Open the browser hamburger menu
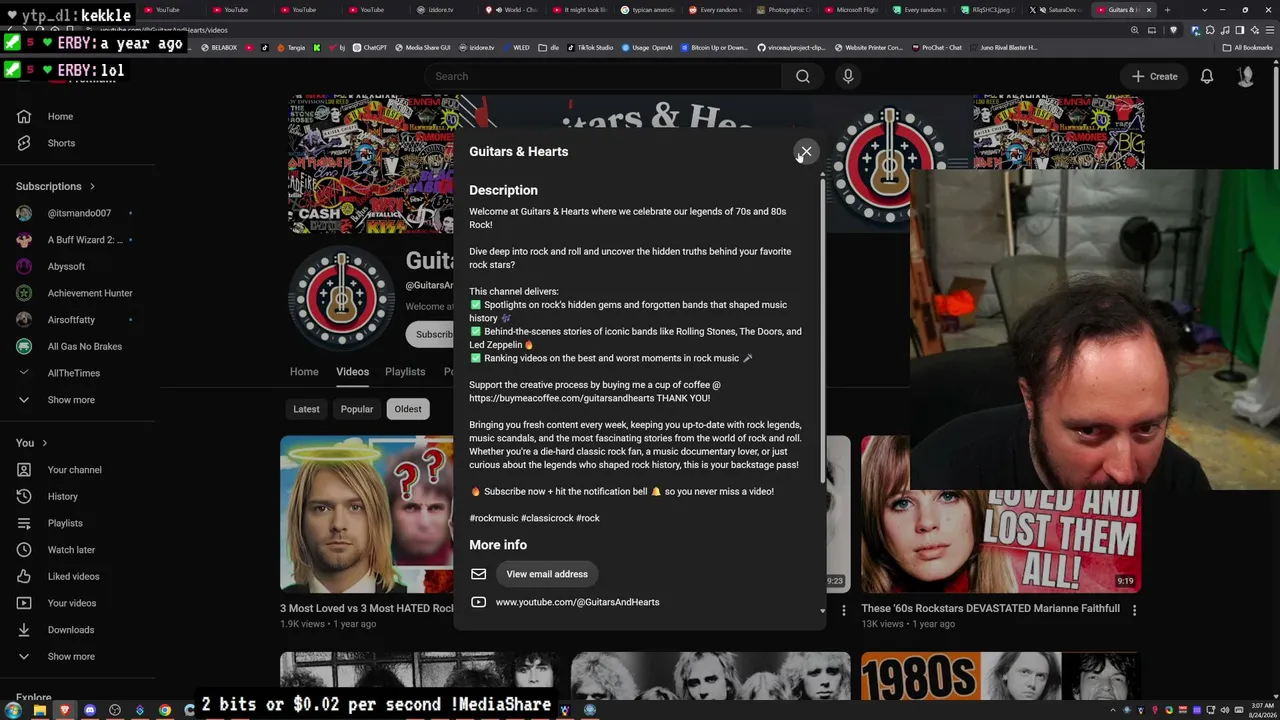Viewport: 1280px width, 720px height. coord(1268,30)
